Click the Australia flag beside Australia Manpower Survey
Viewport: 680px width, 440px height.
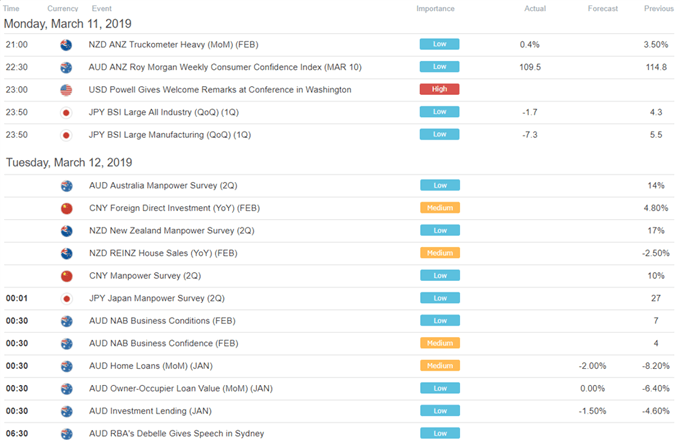click(x=66, y=186)
